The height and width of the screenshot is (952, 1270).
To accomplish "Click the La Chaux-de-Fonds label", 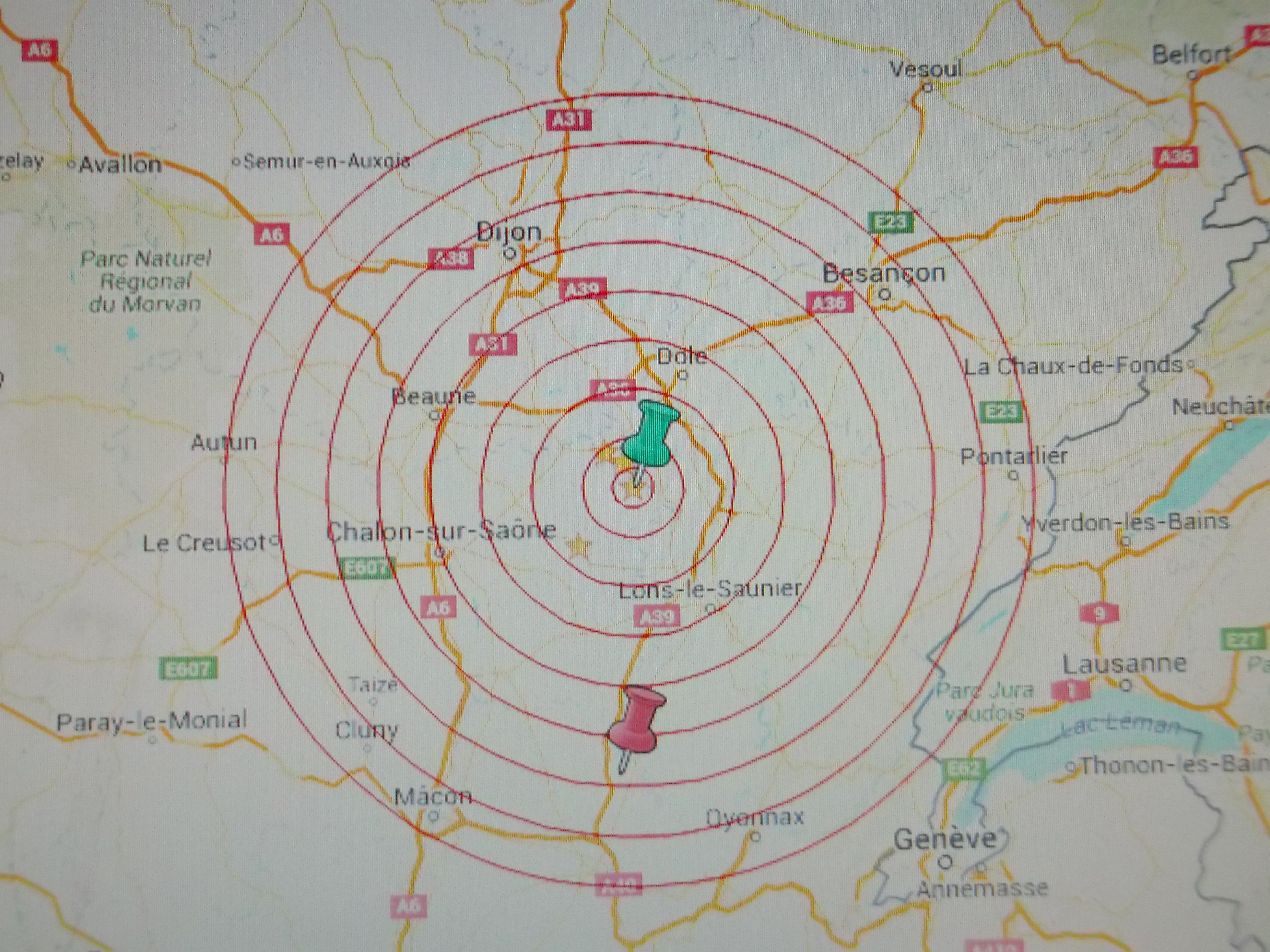I will point(1073,366).
